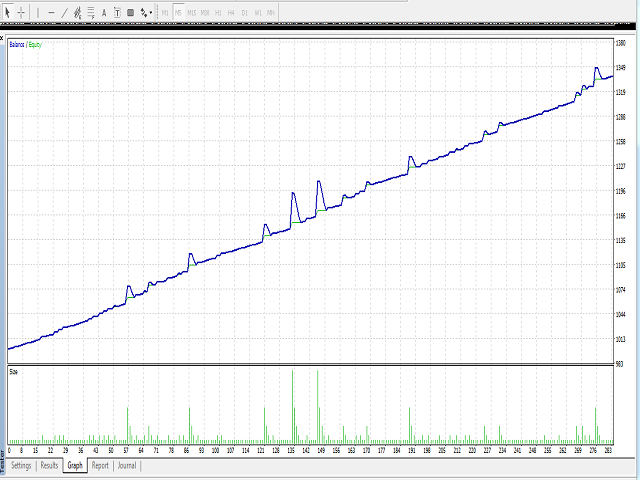Open the Settings tab
This screenshot has width=640, height=480.
(x=21, y=466)
